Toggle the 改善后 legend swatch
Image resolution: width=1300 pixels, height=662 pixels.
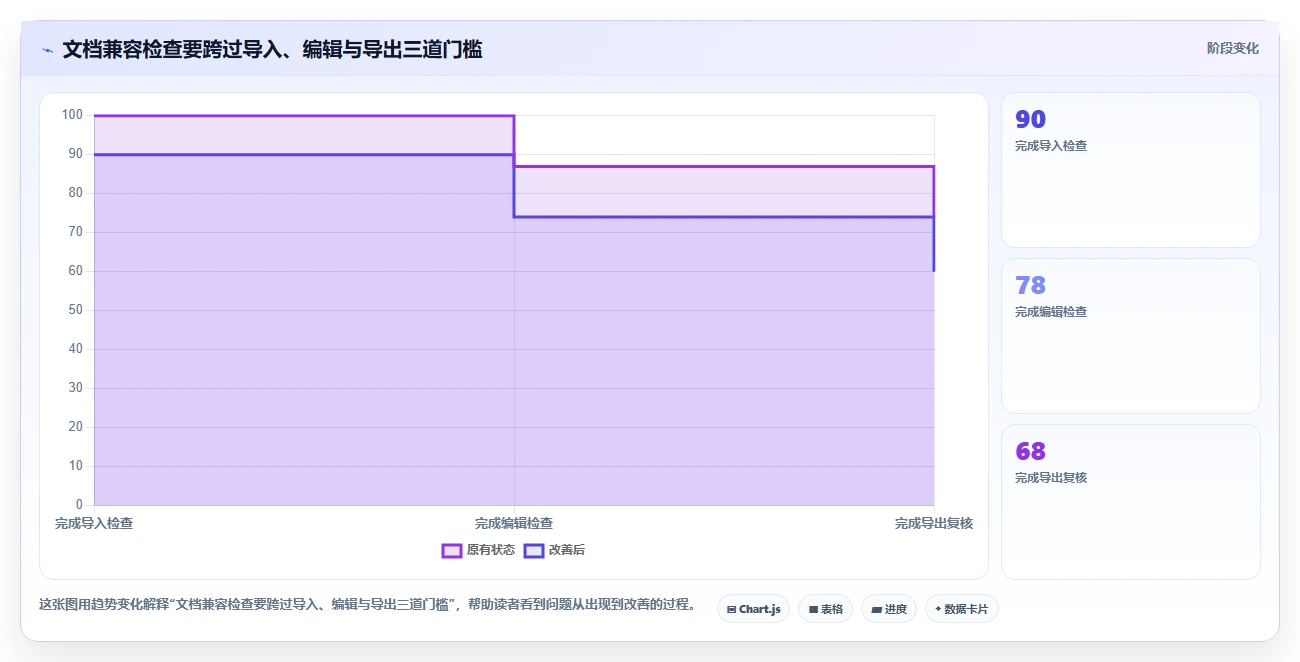pos(534,550)
